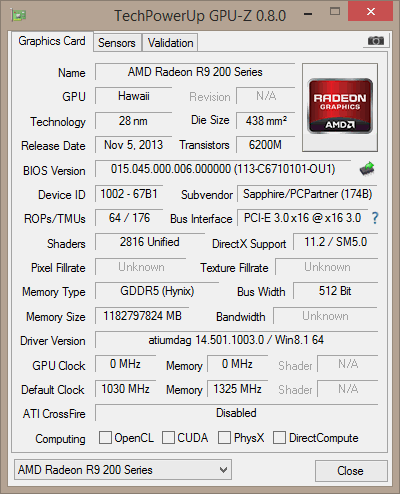Image resolution: width=400 pixels, height=494 pixels.
Task: Toggle the CUDA checkbox
Action: click(168, 438)
